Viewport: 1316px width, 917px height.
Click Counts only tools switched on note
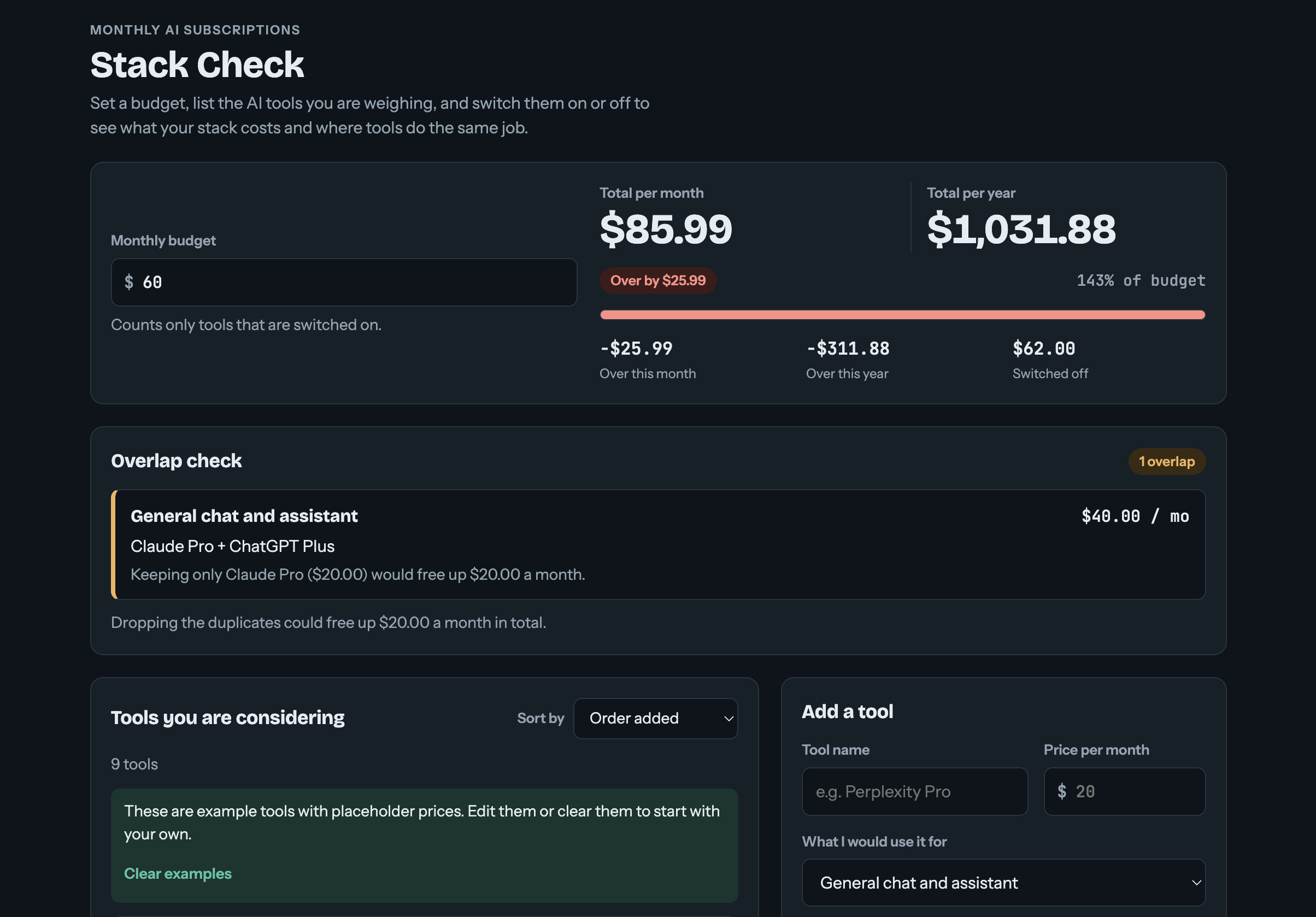246,325
